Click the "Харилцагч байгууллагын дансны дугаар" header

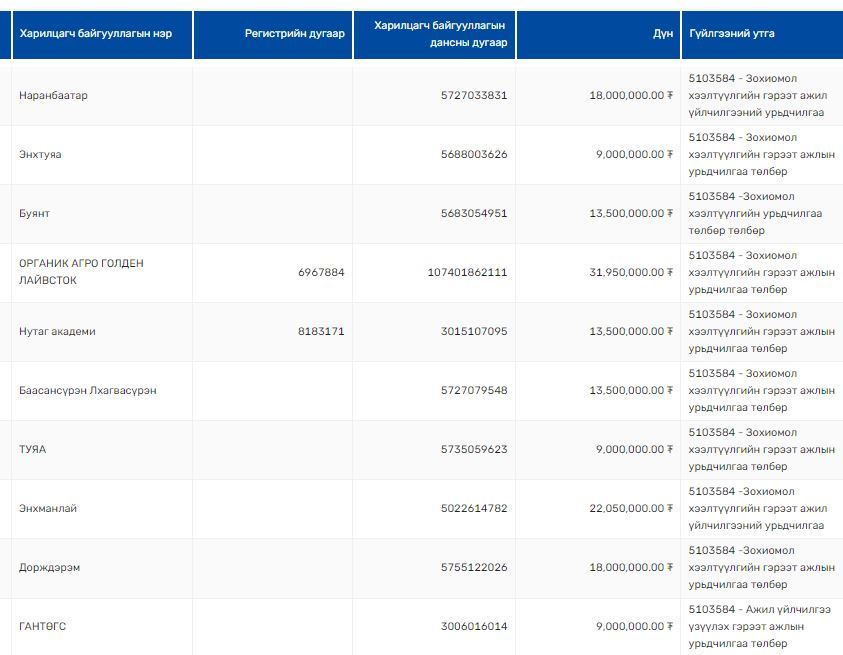tap(439, 34)
